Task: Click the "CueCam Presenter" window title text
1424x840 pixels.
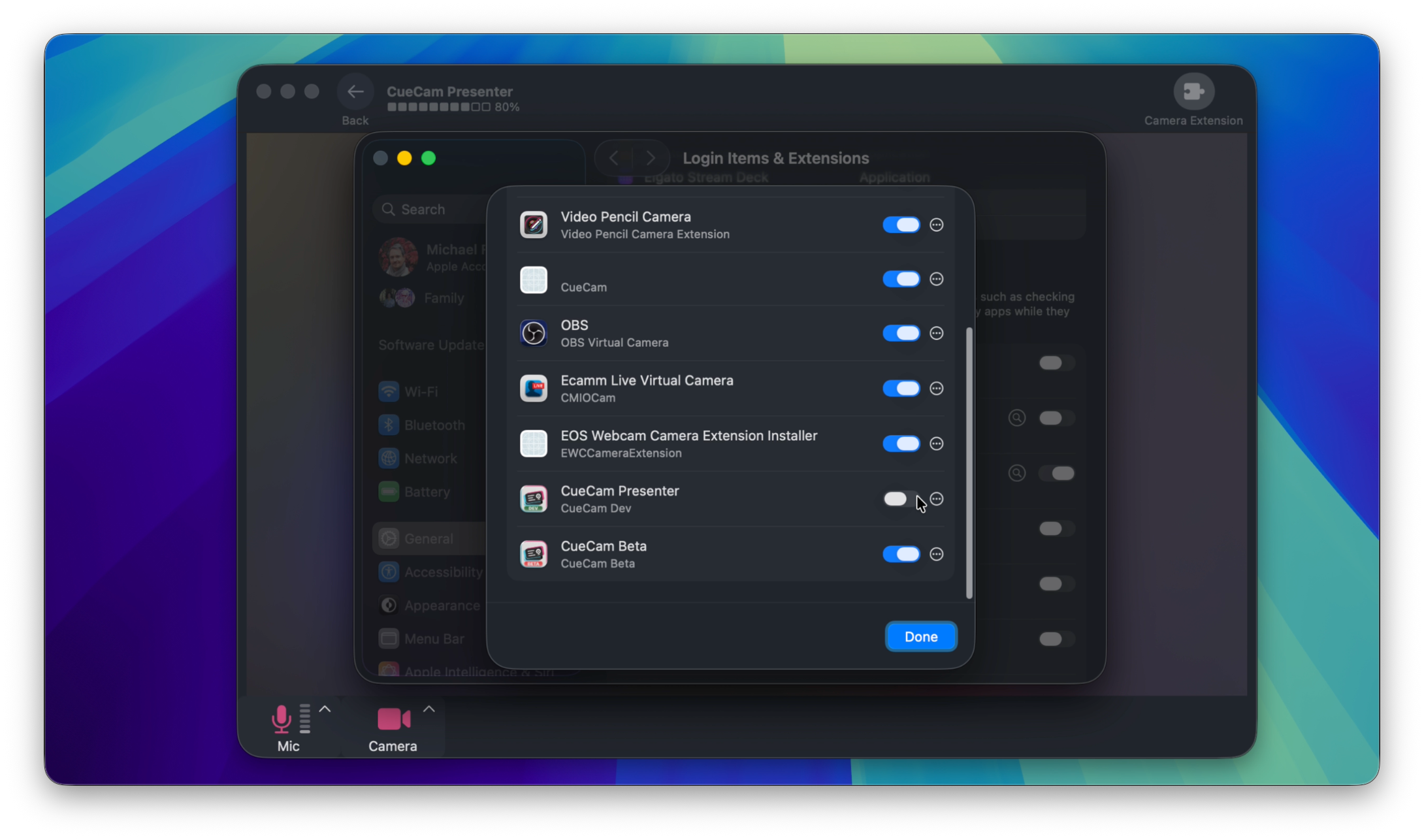Action: click(449, 91)
